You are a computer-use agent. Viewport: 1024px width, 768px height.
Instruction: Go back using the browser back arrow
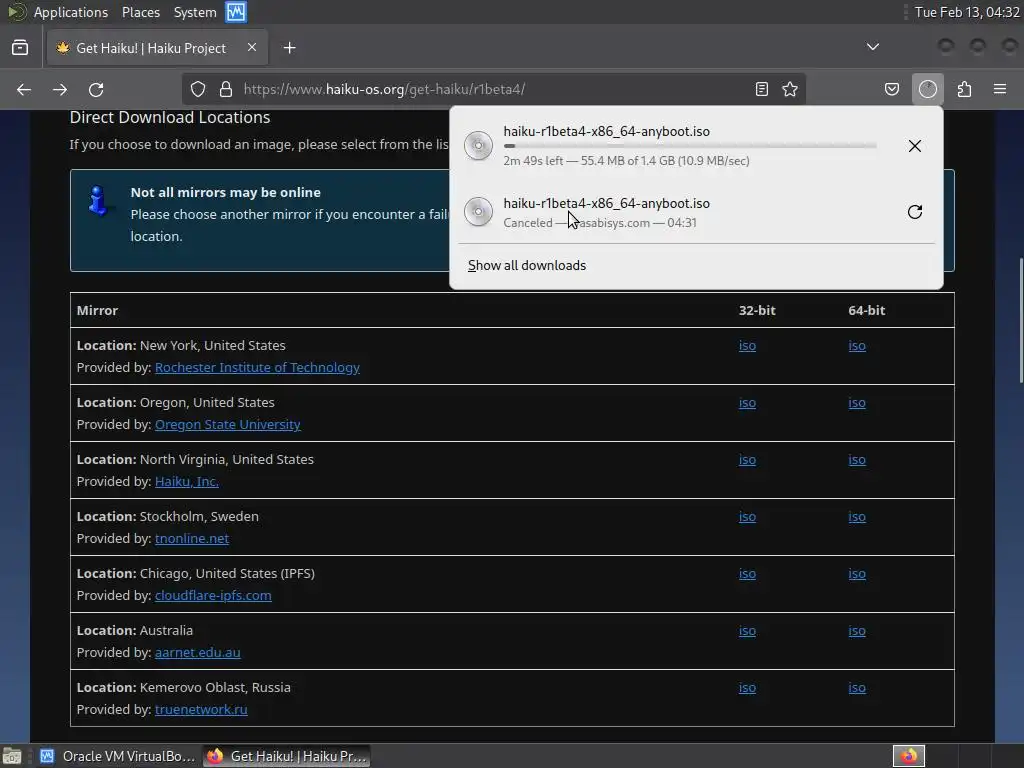(24, 89)
